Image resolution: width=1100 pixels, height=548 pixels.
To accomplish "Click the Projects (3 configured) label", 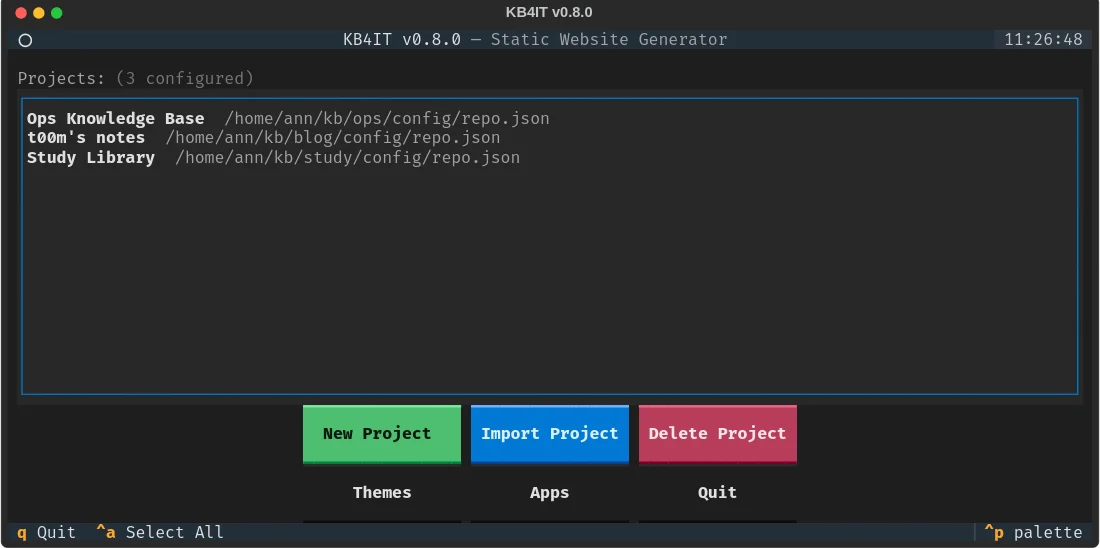I will [135, 78].
